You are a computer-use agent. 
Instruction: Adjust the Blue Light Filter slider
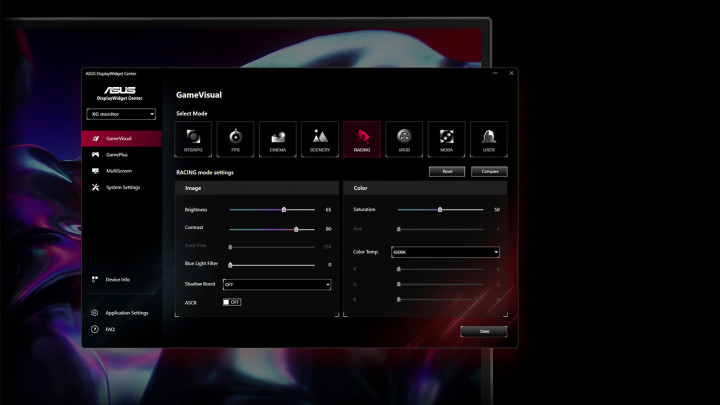[x=272, y=265]
